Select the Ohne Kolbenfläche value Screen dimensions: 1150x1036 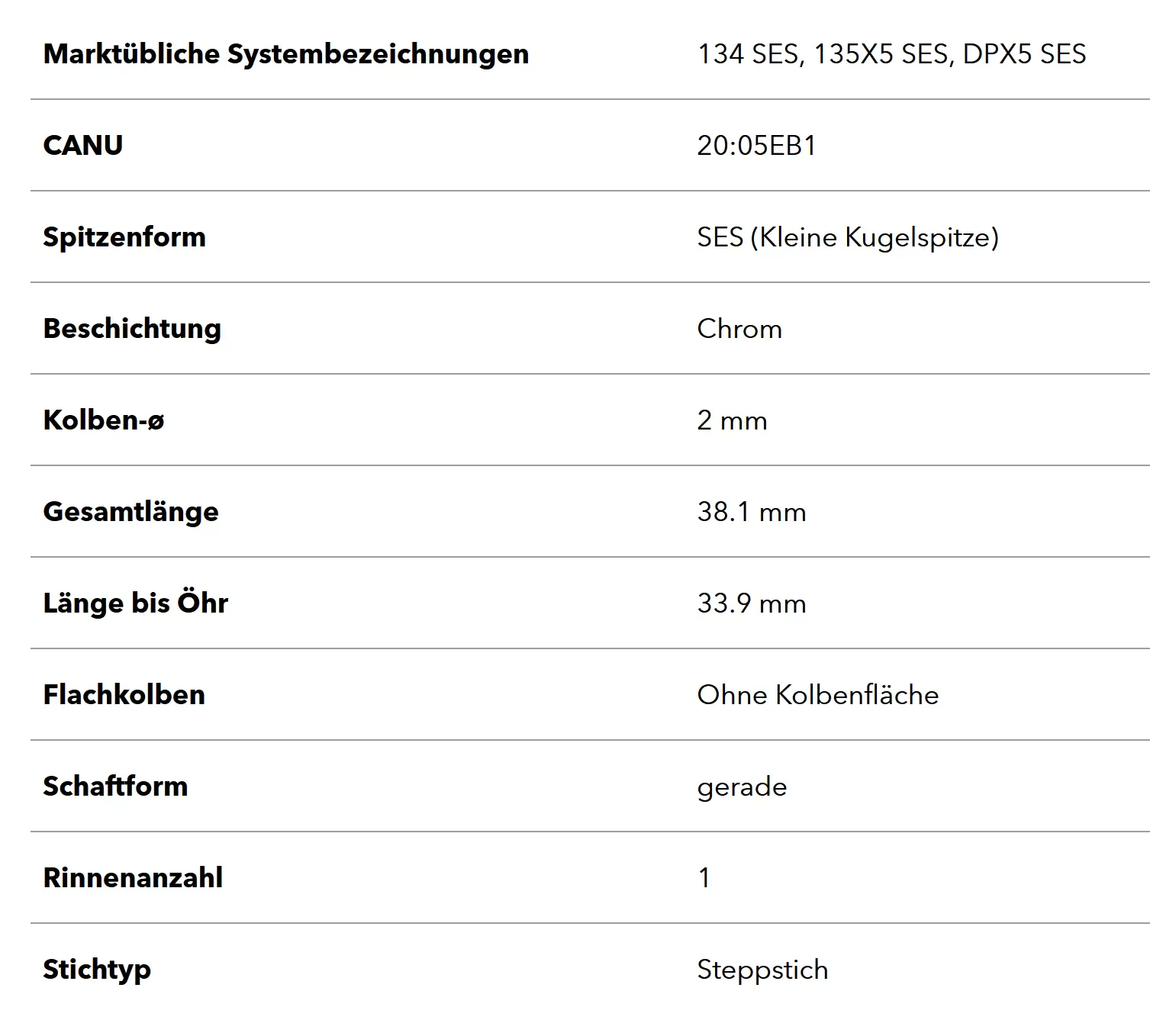pos(818,695)
